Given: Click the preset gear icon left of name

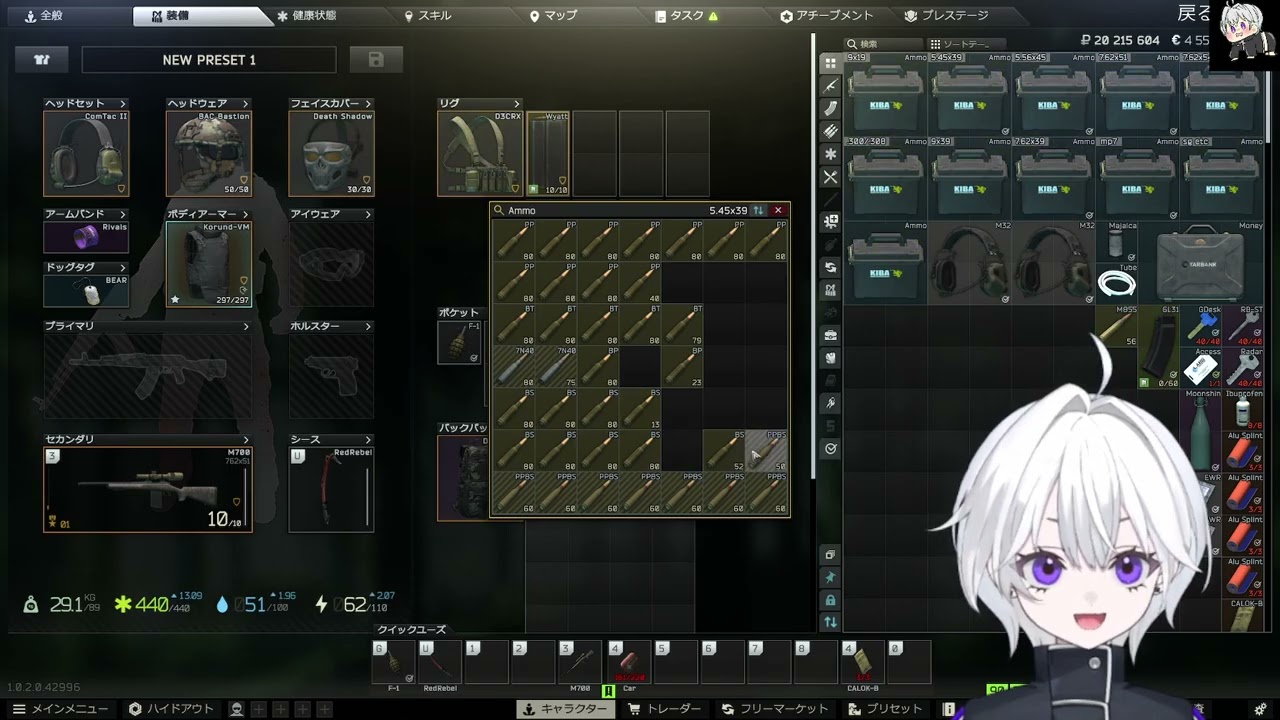Looking at the screenshot, I should point(42,60).
